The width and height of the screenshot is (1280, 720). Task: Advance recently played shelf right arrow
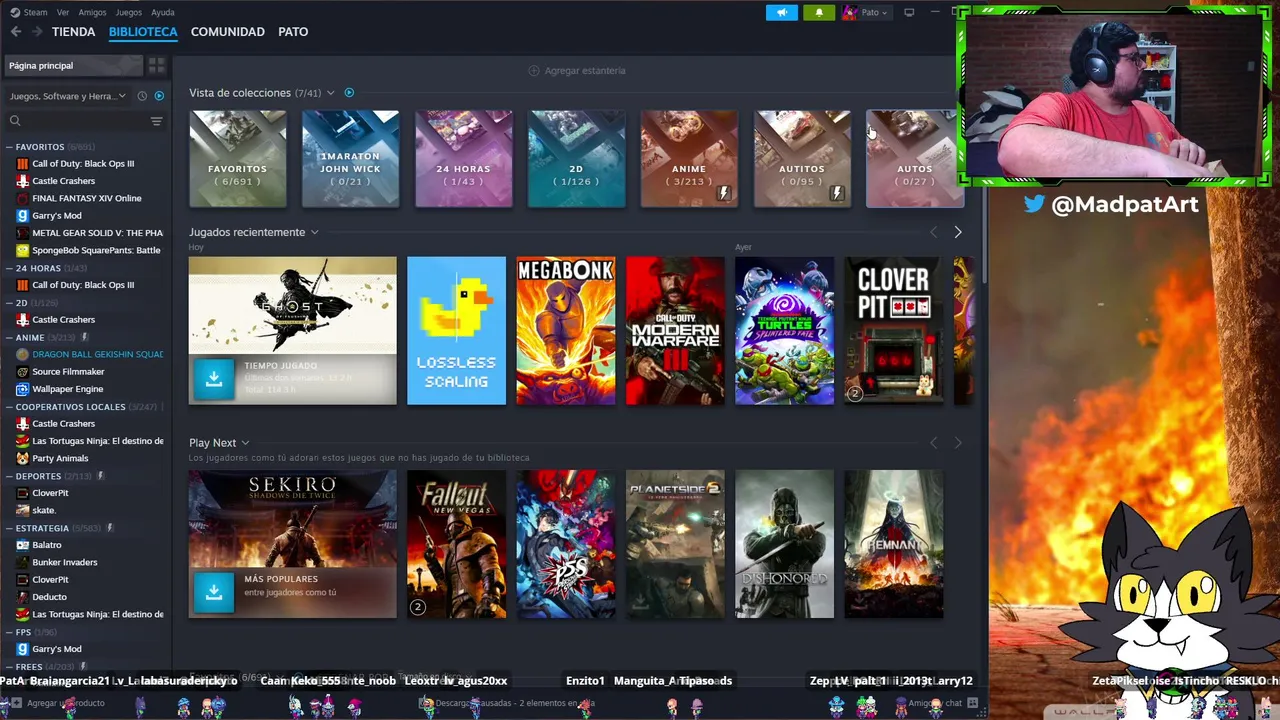[957, 232]
